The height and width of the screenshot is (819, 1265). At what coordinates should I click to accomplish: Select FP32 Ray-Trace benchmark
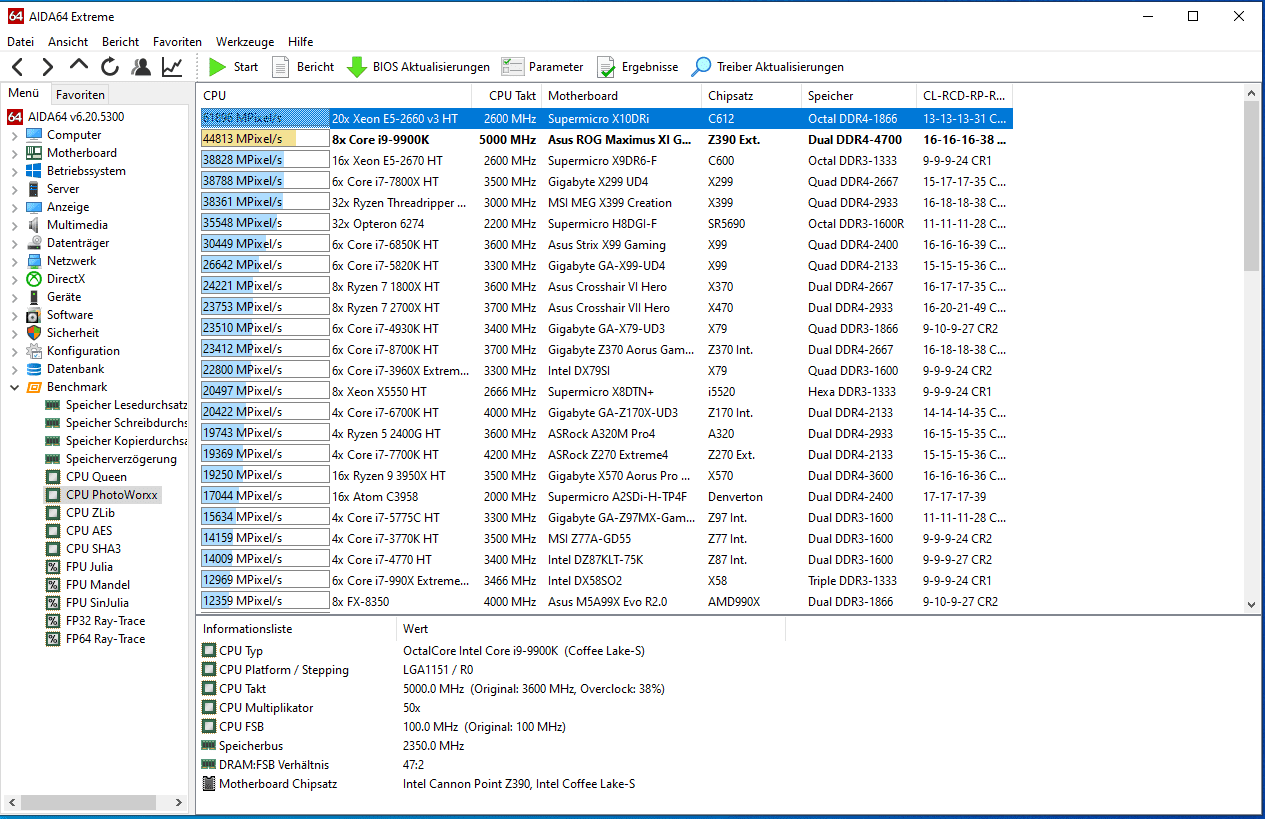point(95,621)
